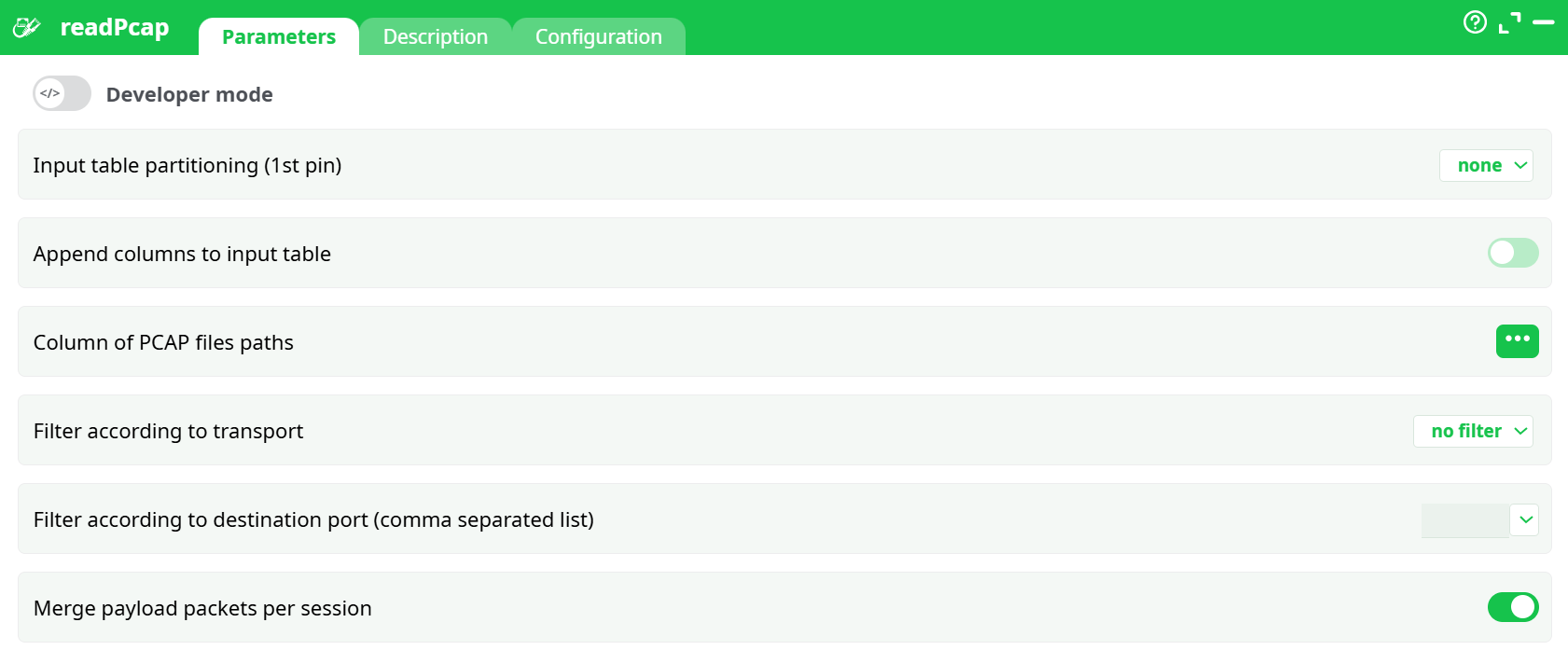Click the 'Filter according to transport' label
Viewport: 1568px width, 650px height.
click(x=168, y=431)
